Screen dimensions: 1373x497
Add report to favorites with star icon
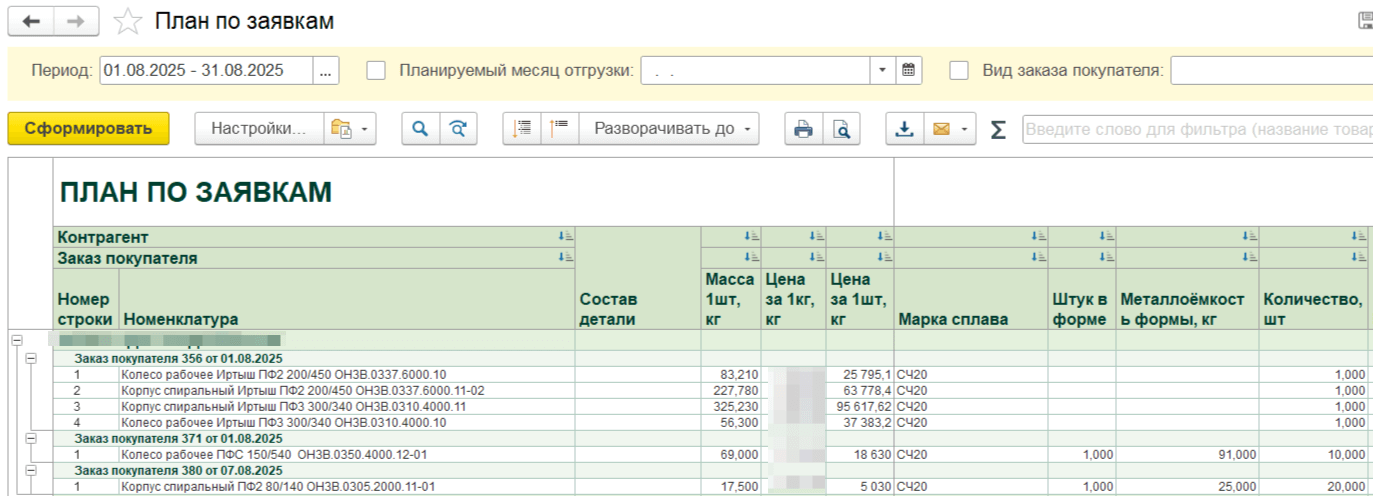click(x=127, y=21)
